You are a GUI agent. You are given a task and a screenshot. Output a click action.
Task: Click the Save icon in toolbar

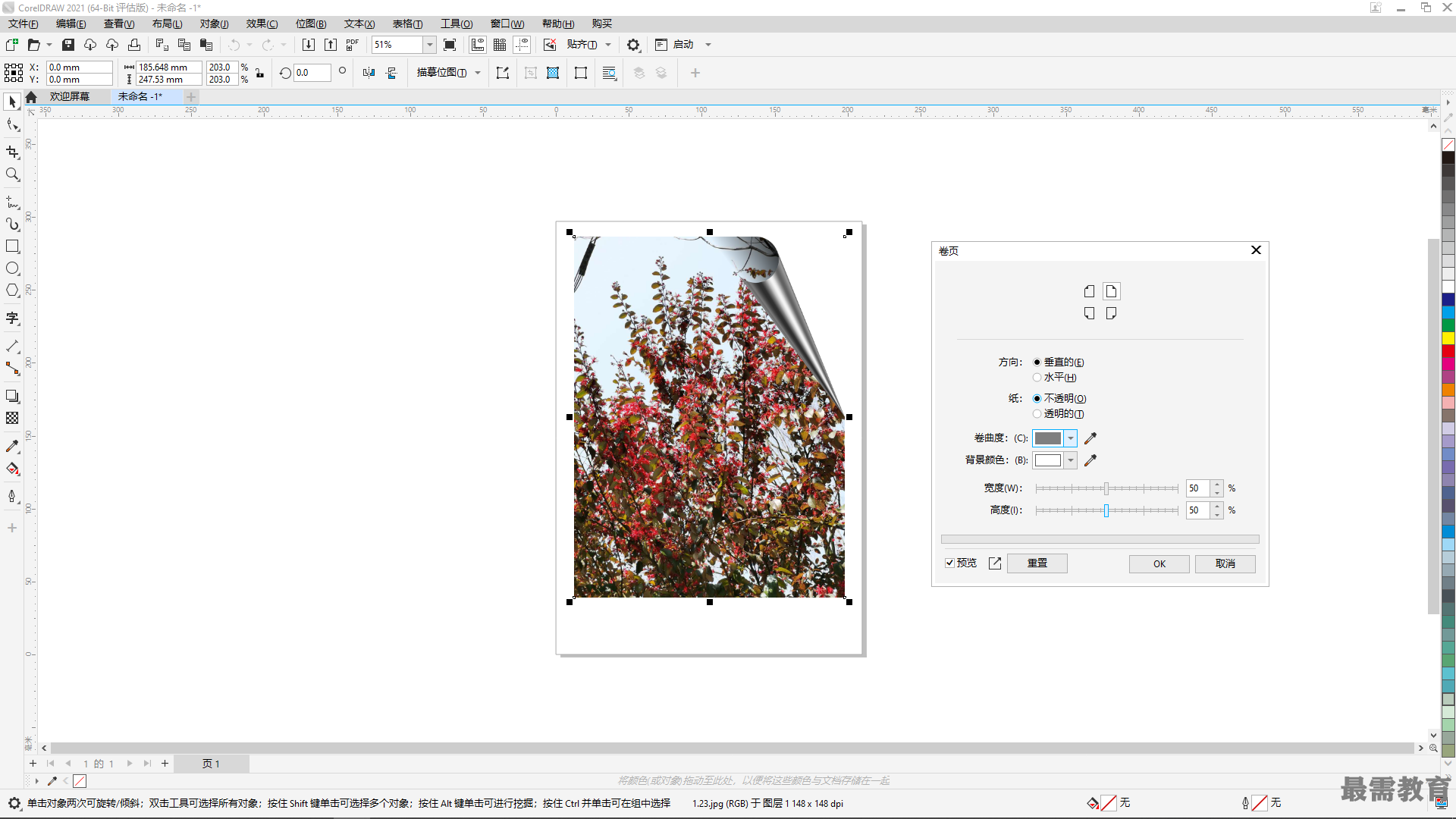[x=68, y=45]
